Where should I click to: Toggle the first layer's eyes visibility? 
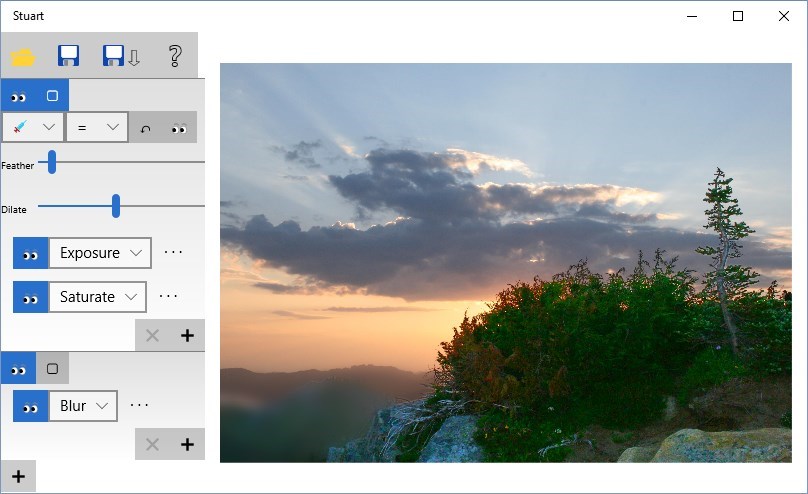[x=19, y=96]
